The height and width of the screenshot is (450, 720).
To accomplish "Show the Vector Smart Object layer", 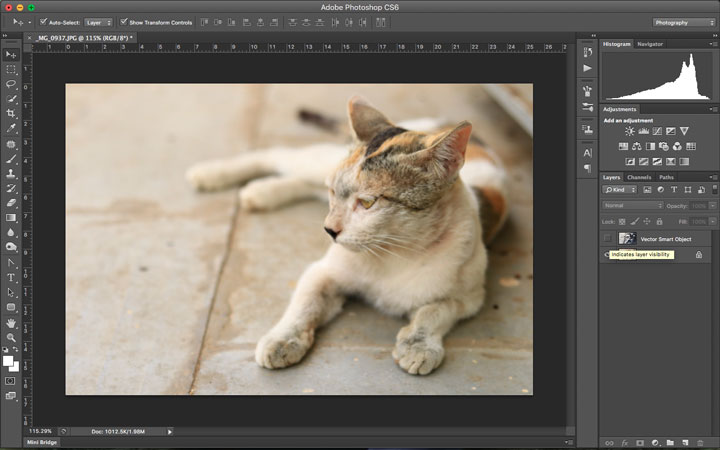I will coord(607,238).
